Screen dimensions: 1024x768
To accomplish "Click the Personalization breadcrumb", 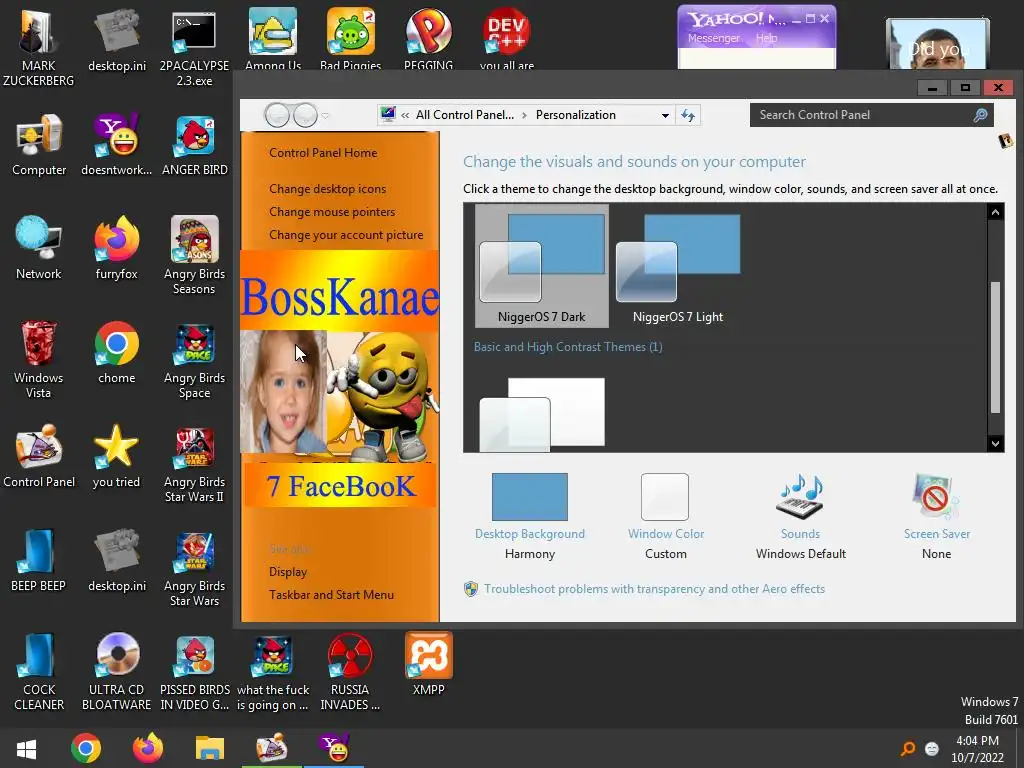I will pos(575,115).
